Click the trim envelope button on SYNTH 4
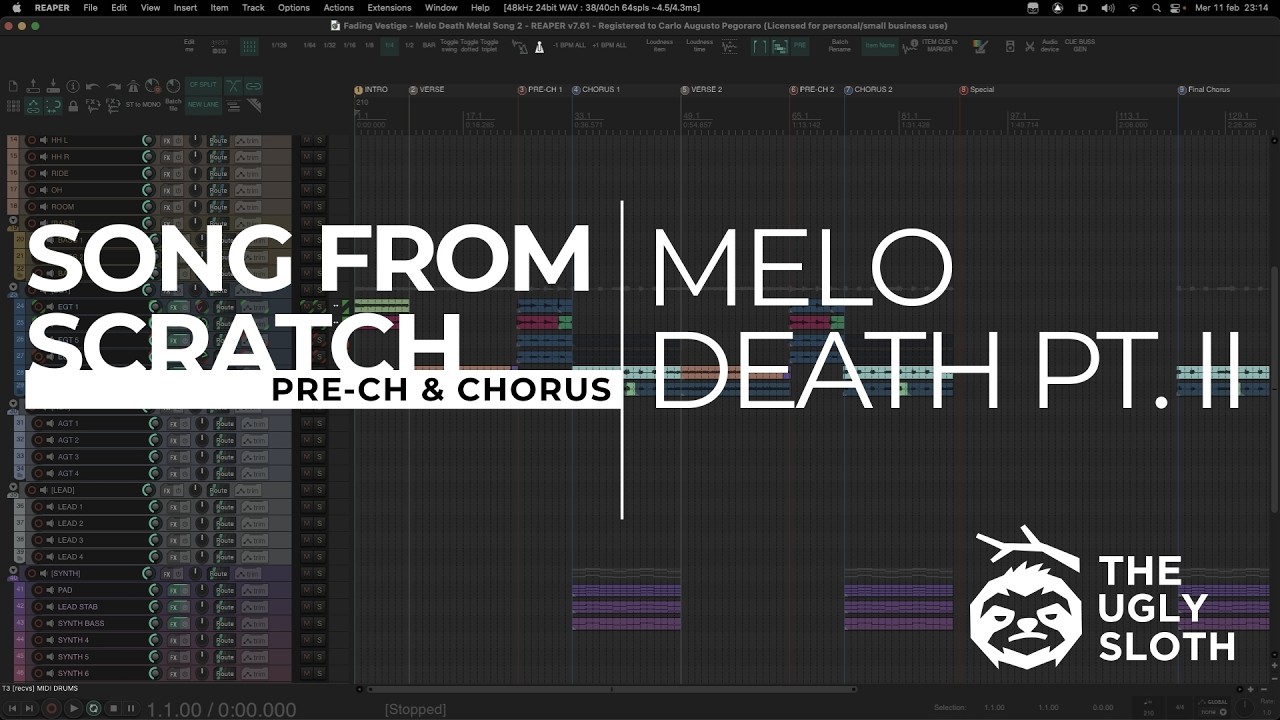This screenshot has width=1280, height=720. coord(254,640)
